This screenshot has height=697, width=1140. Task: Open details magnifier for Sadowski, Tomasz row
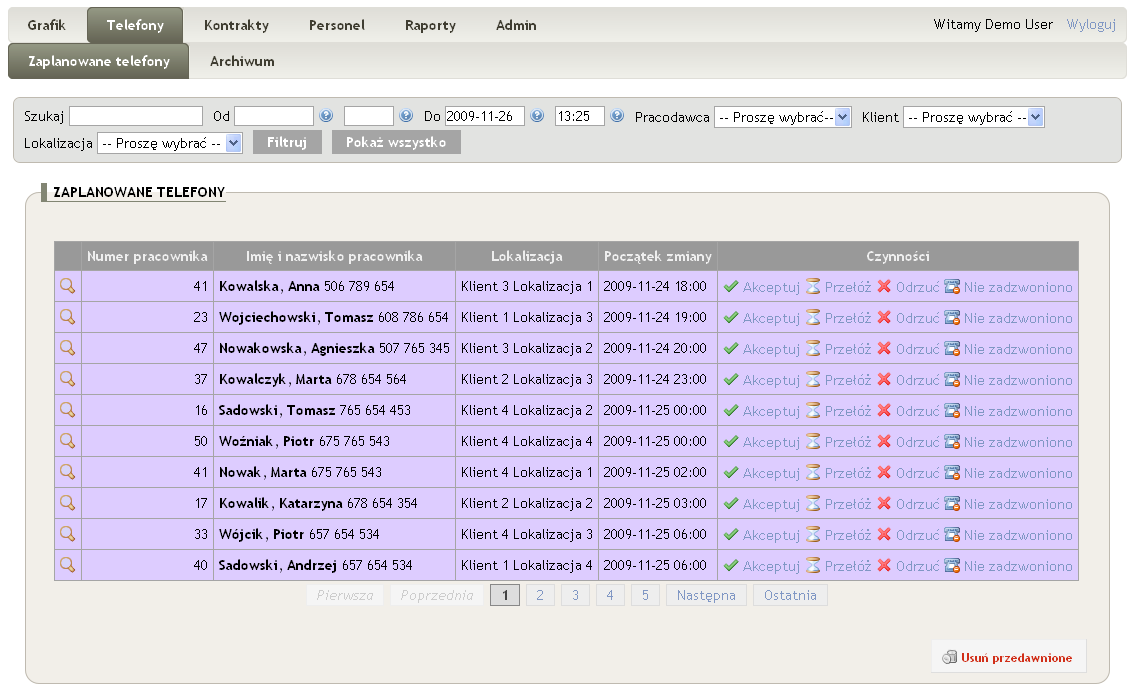[67, 410]
